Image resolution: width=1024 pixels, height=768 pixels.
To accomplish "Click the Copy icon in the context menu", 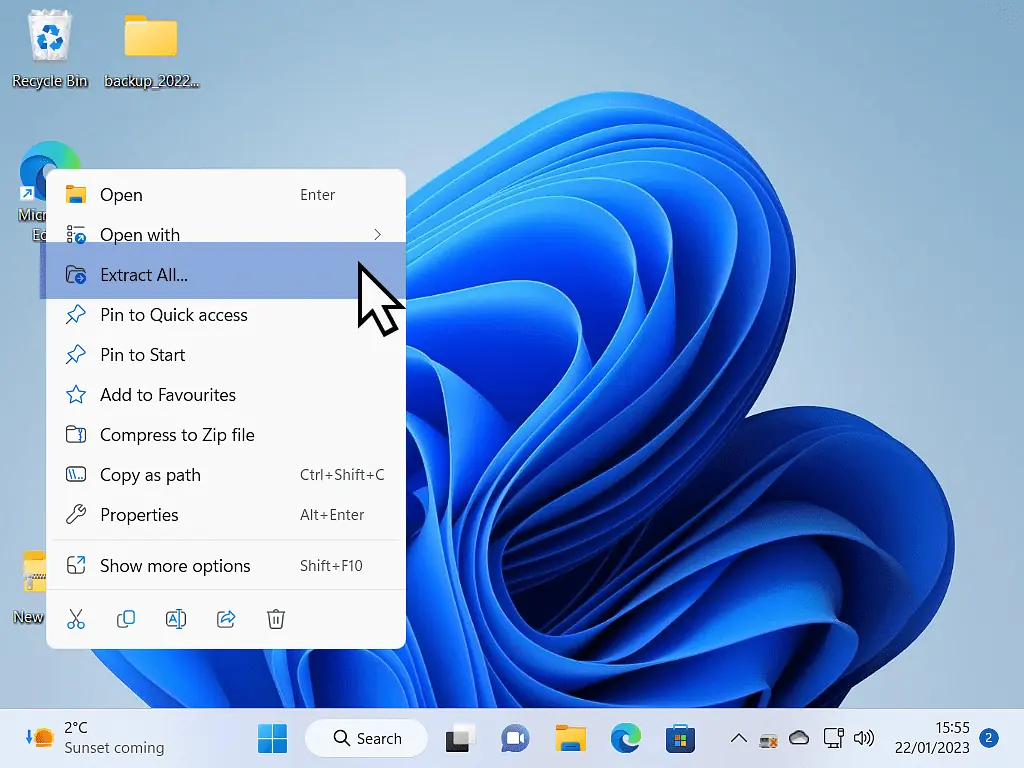I will [126, 619].
